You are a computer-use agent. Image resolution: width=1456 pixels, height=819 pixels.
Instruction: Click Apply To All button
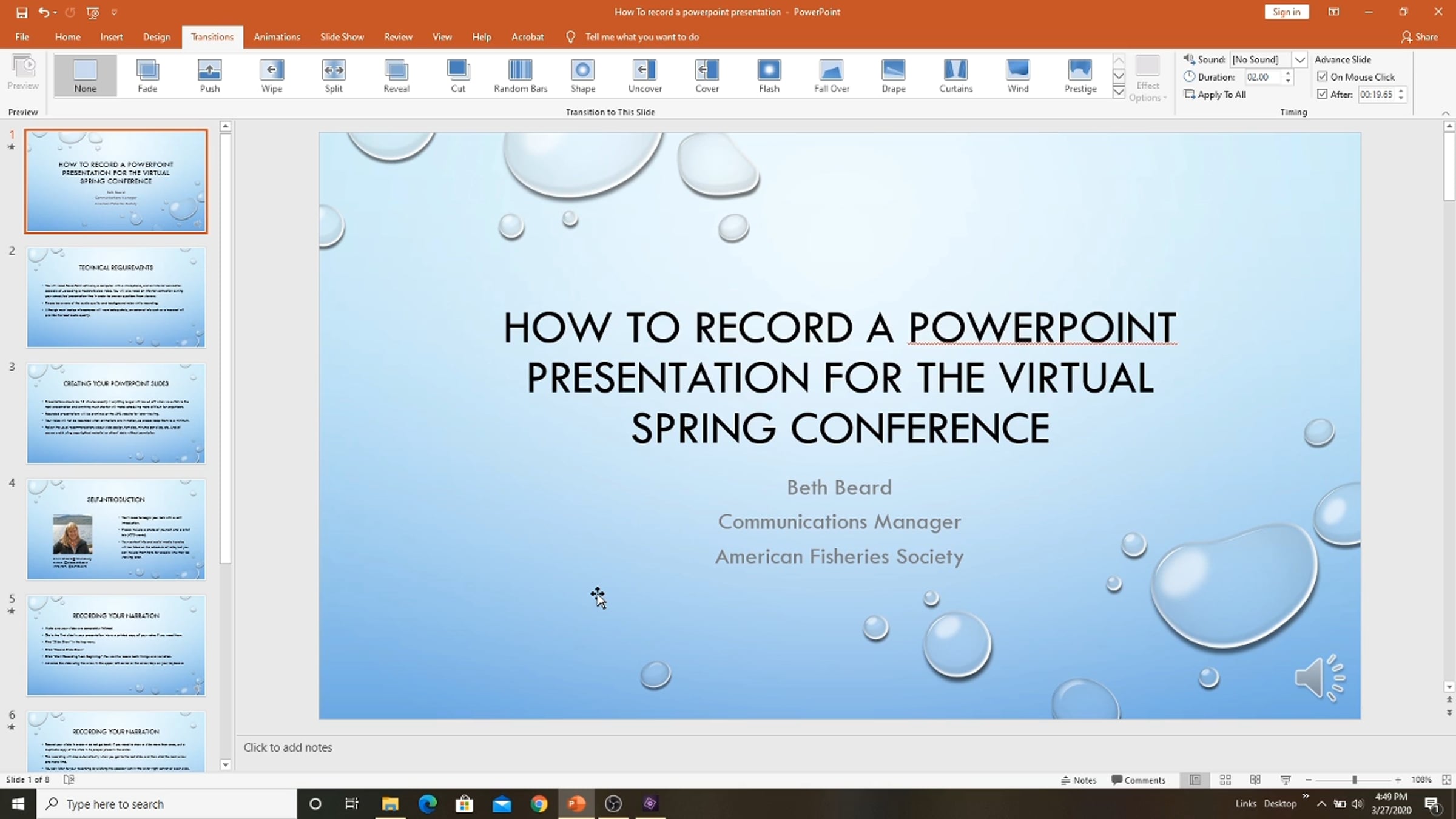[x=1215, y=95]
